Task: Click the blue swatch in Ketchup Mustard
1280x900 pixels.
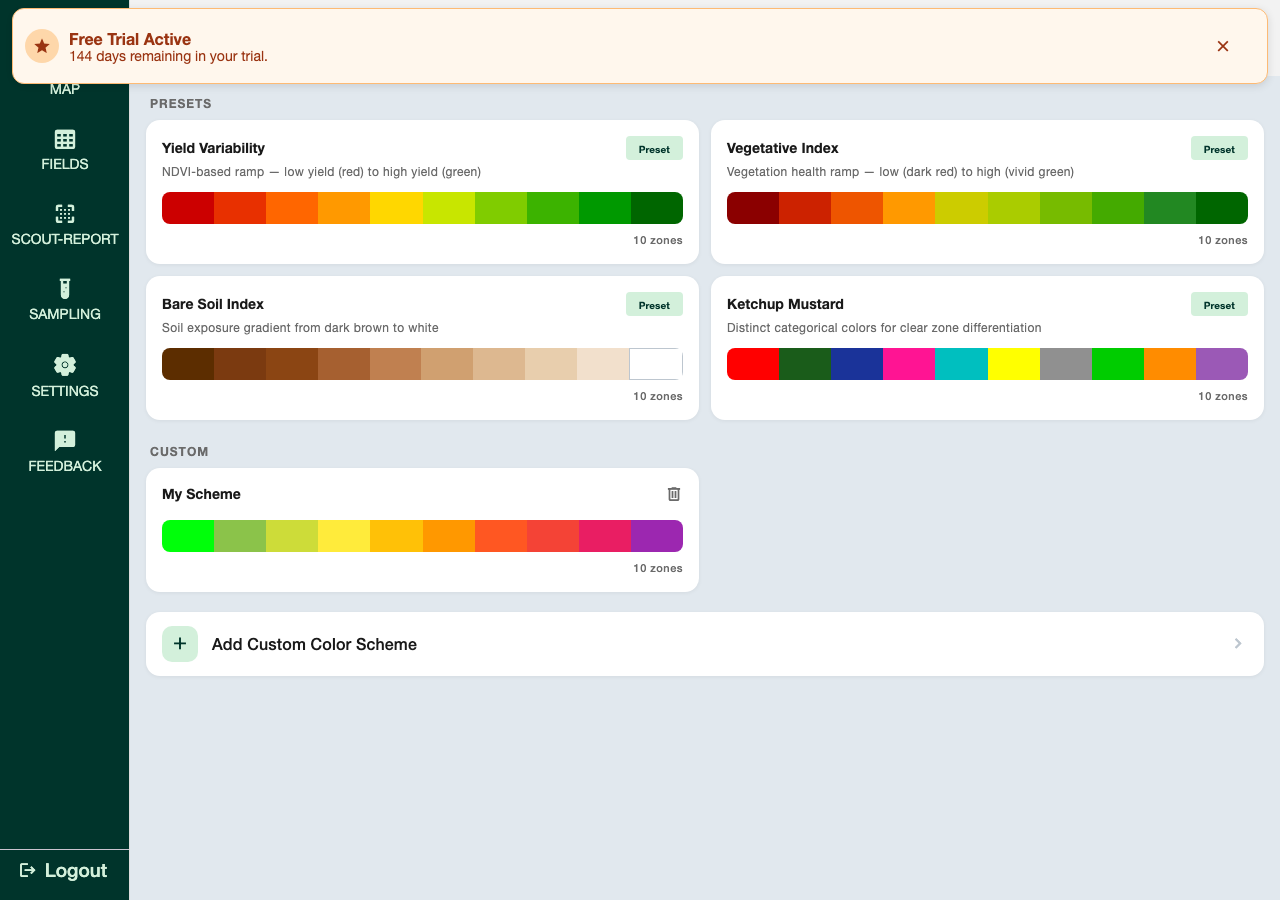Action: pos(857,364)
